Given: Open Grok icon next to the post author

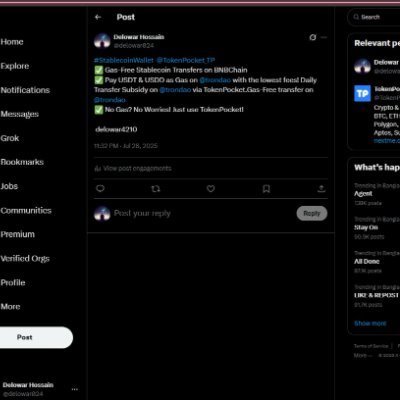Looking at the screenshot, I should [x=313, y=37].
